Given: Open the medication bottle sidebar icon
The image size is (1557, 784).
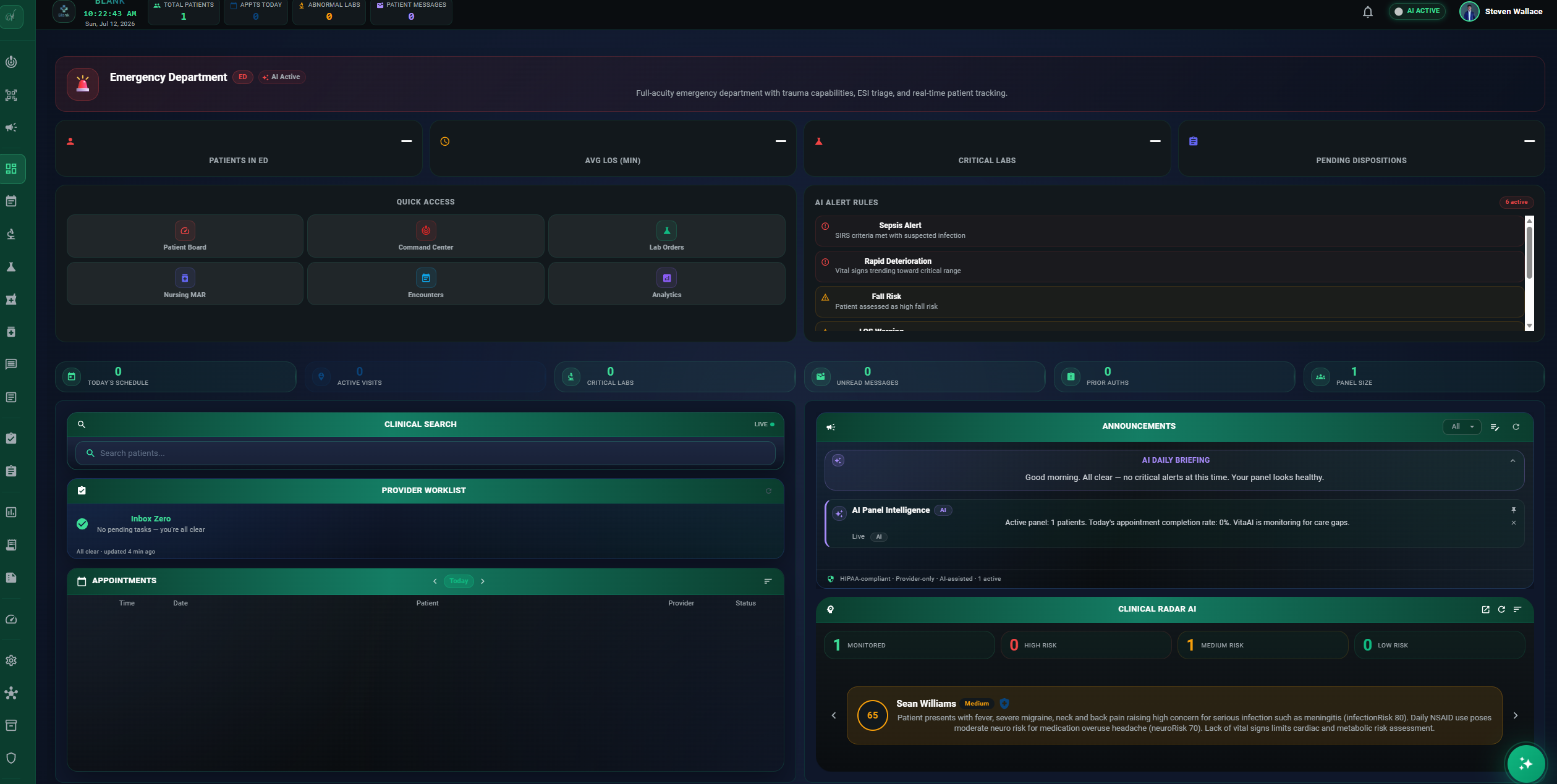Looking at the screenshot, I should (11, 332).
